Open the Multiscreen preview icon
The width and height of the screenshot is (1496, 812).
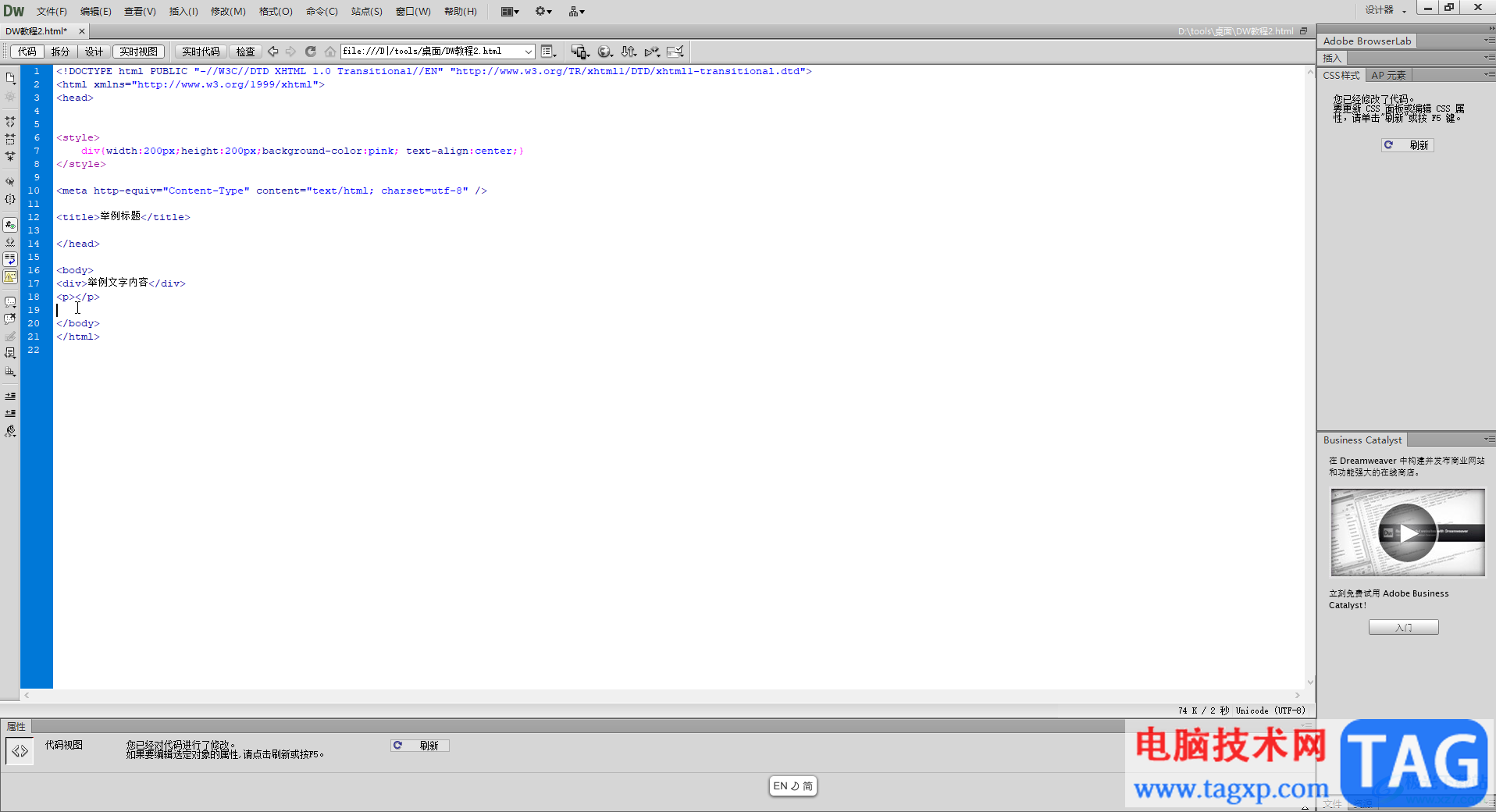(579, 52)
